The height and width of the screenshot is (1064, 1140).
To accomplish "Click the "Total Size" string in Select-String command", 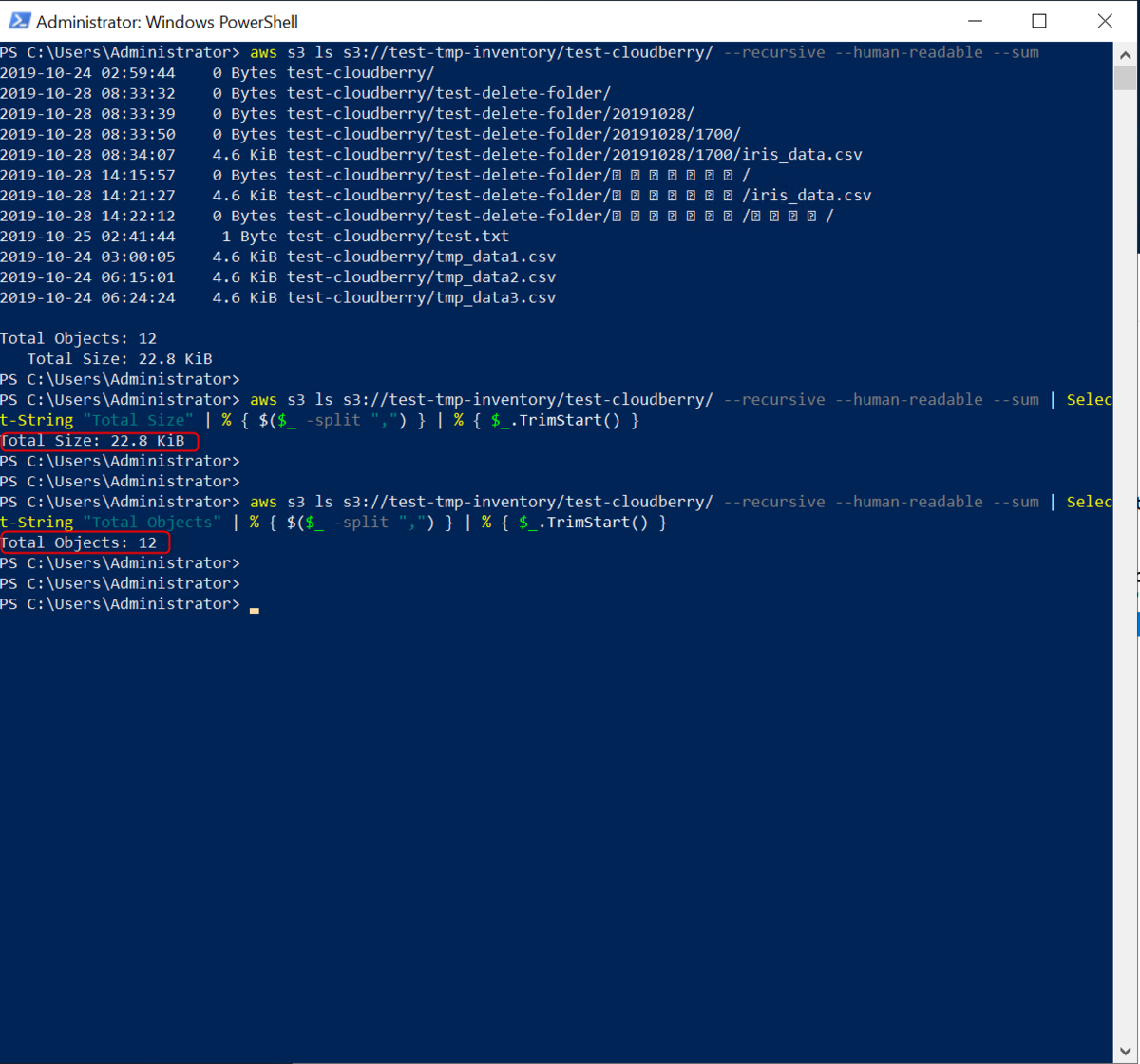I will pos(138,420).
